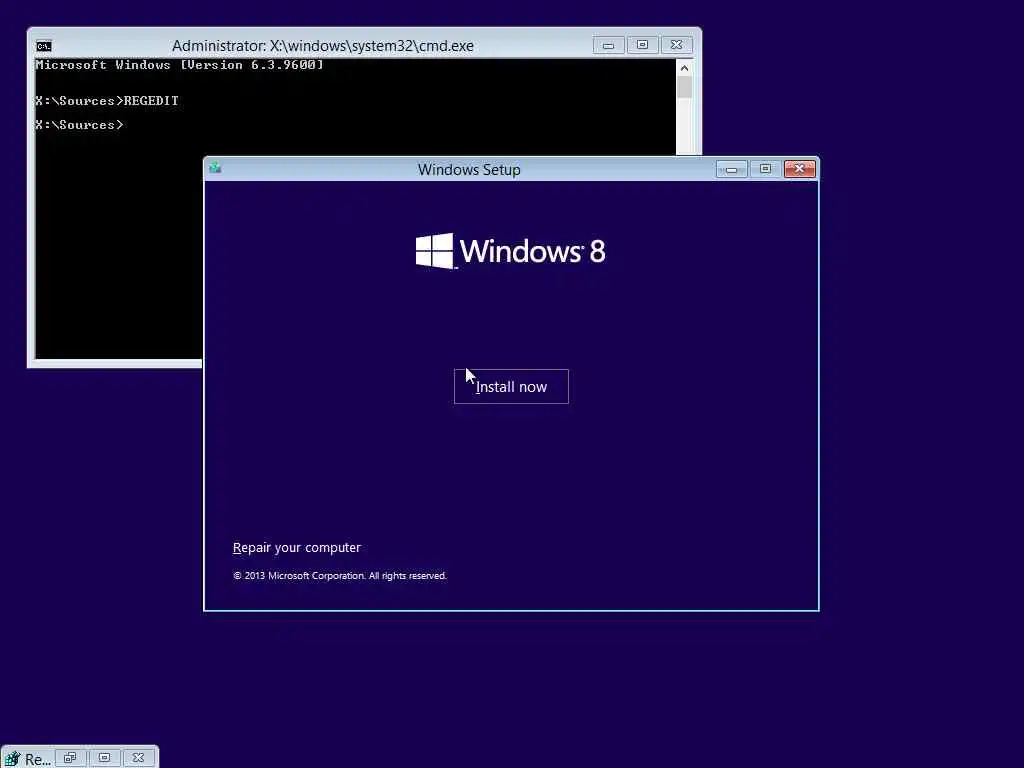1024x768 pixels.
Task: Click the Windows Setup title bar icon
Action: point(215,168)
